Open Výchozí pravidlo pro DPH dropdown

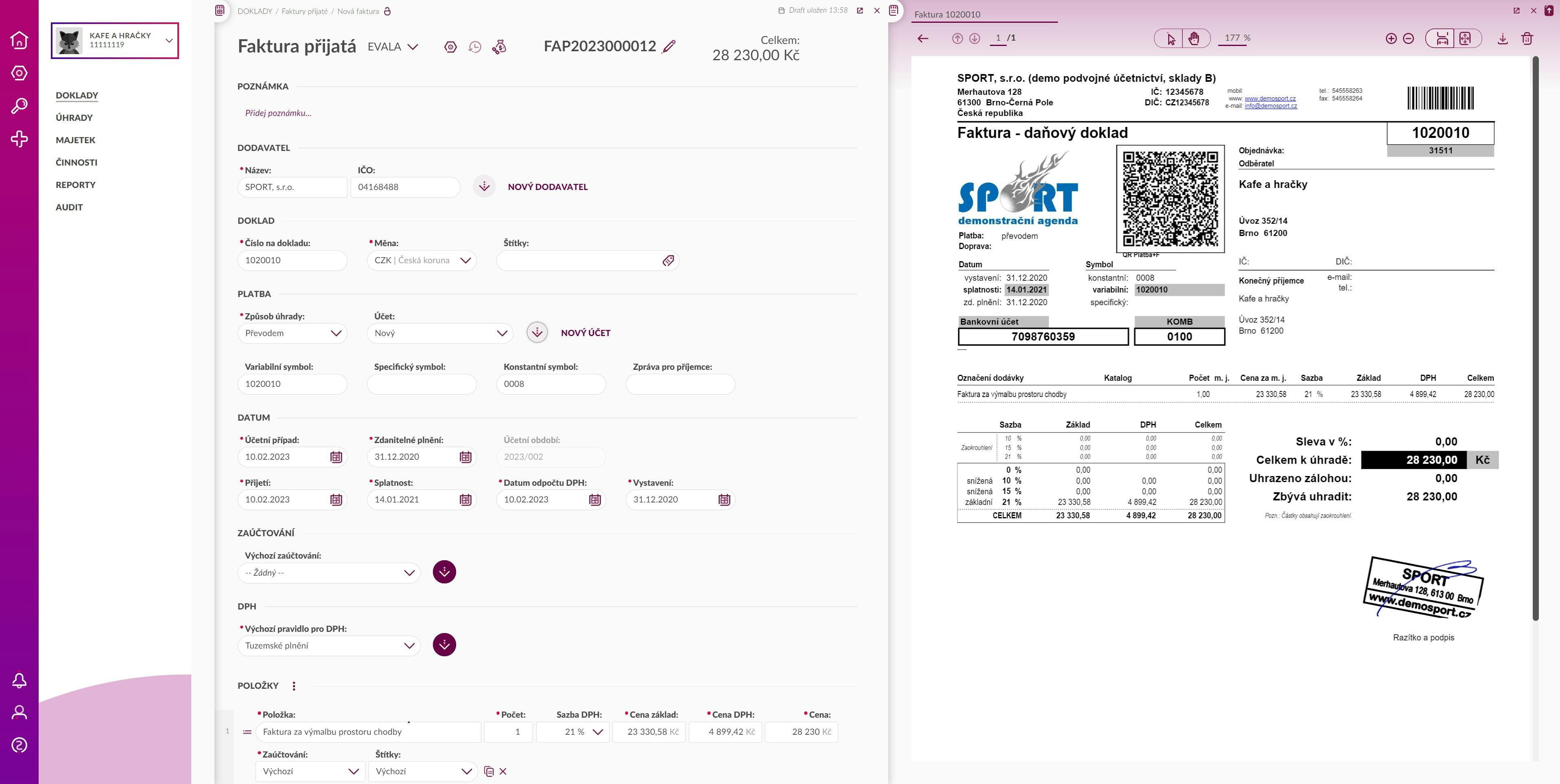(x=329, y=646)
